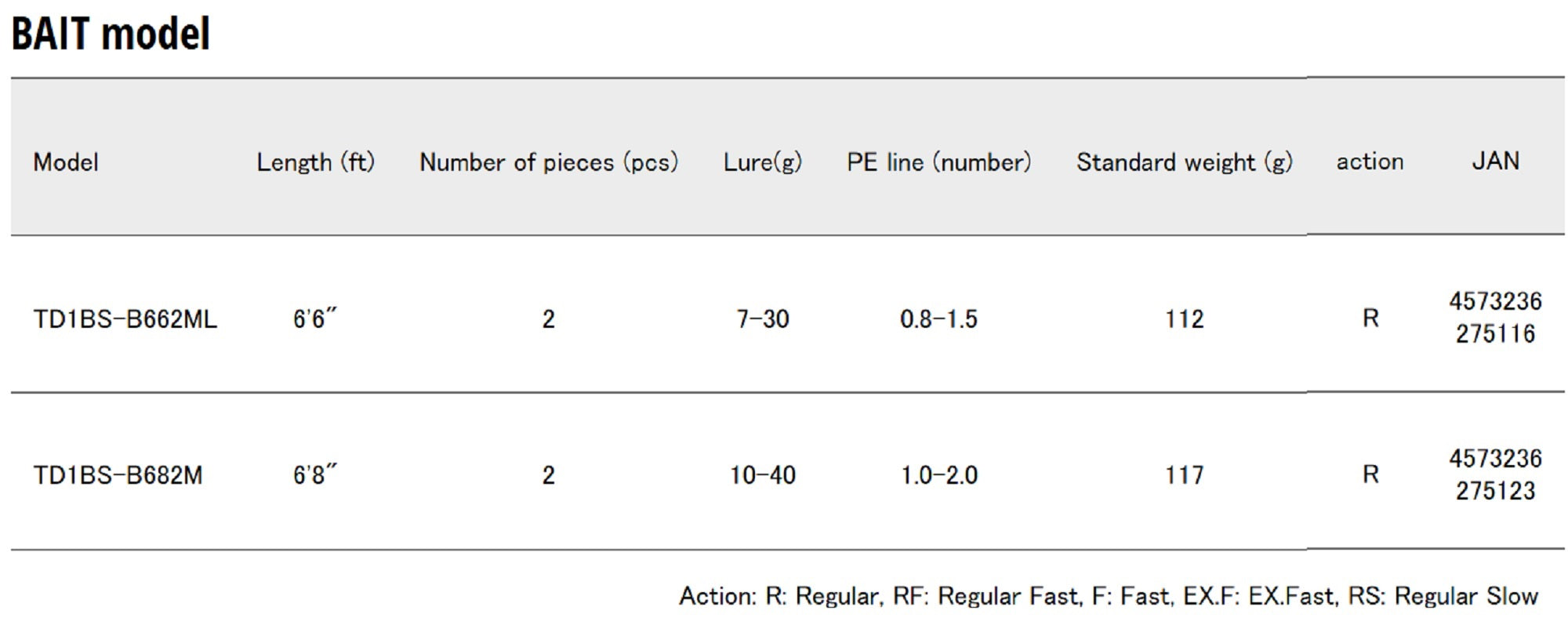Screen dimensions: 1568x629
Task: Select the TD1BS-B662ML model cell
Action: 125,319
